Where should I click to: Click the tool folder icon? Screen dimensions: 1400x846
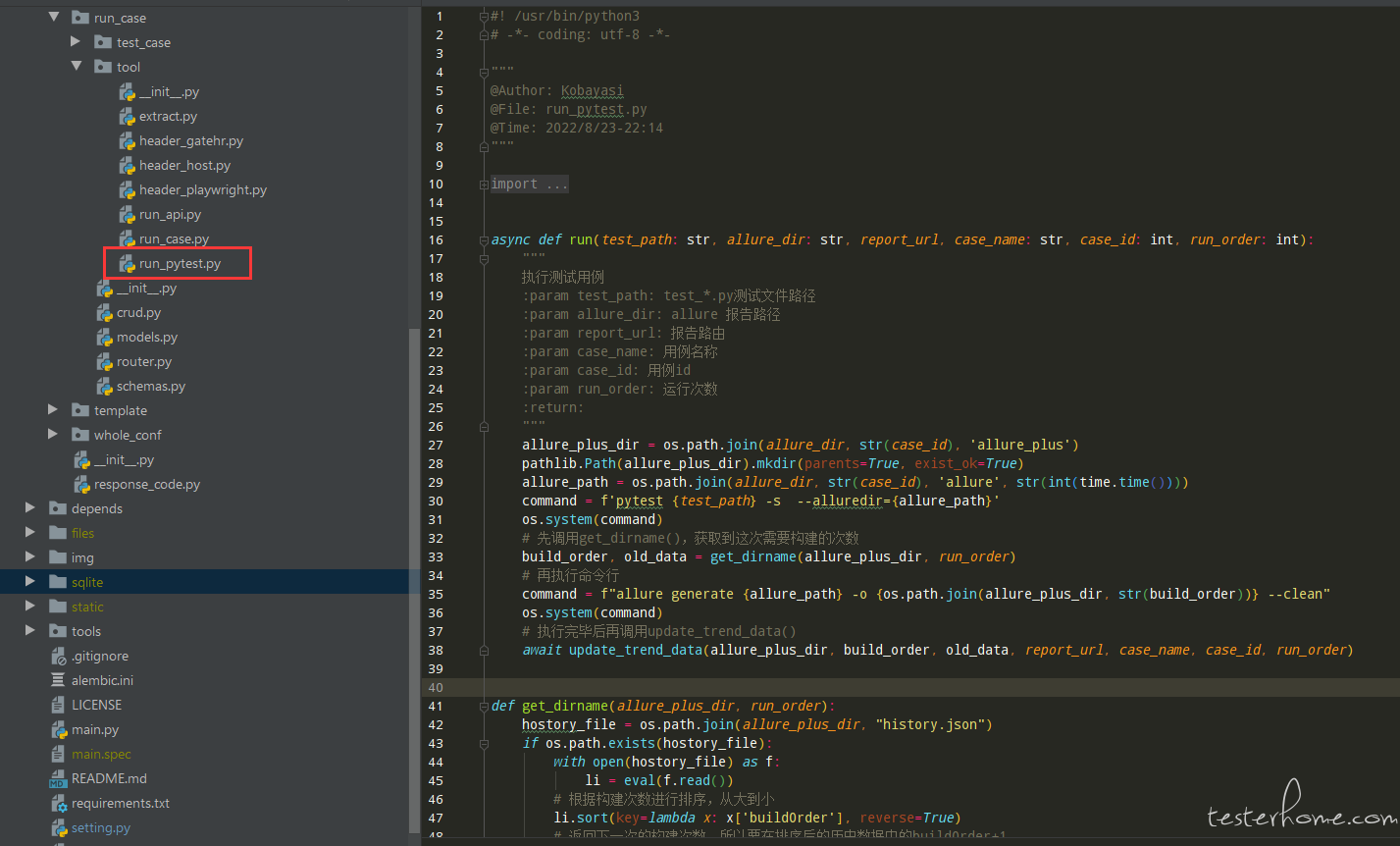coord(103,67)
